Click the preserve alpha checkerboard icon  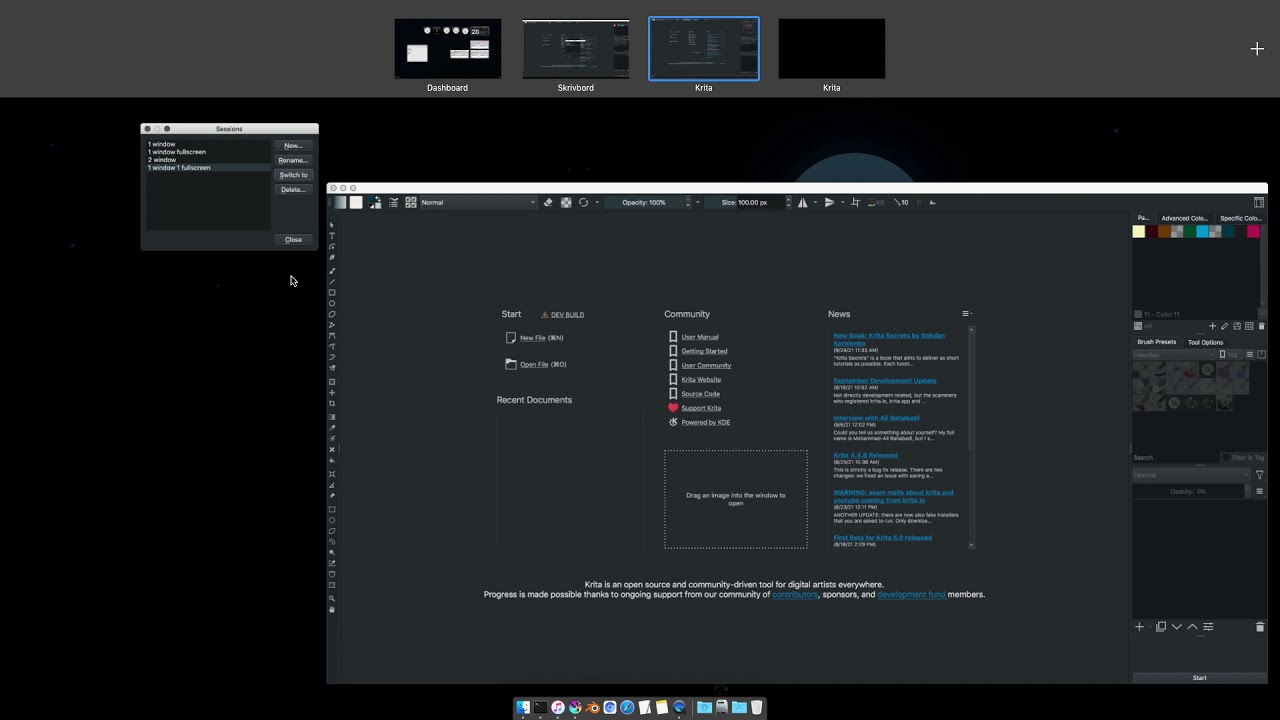tap(566, 203)
